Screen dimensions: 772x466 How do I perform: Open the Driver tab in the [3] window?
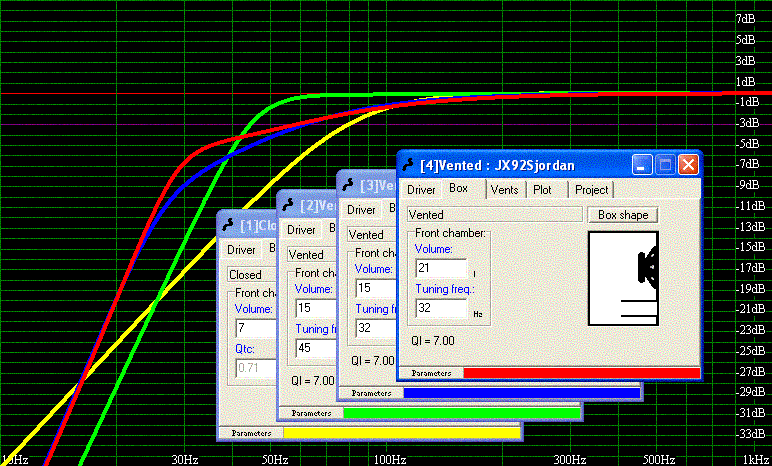[361, 210]
